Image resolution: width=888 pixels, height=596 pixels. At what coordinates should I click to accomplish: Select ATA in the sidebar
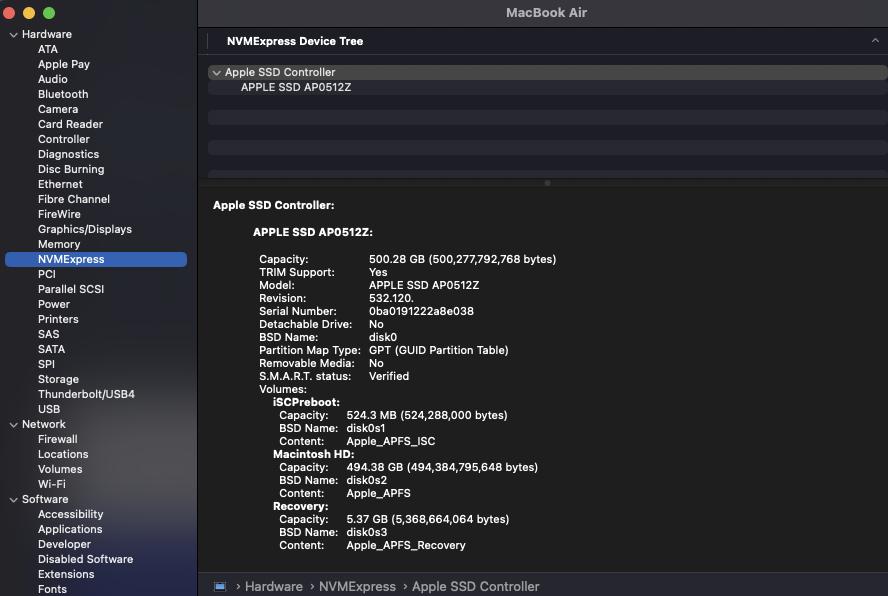(x=48, y=49)
